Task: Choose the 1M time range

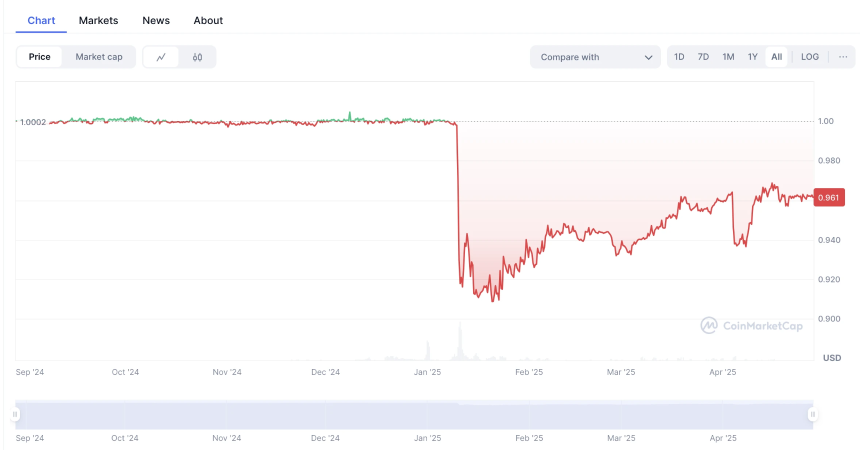Action: point(728,57)
